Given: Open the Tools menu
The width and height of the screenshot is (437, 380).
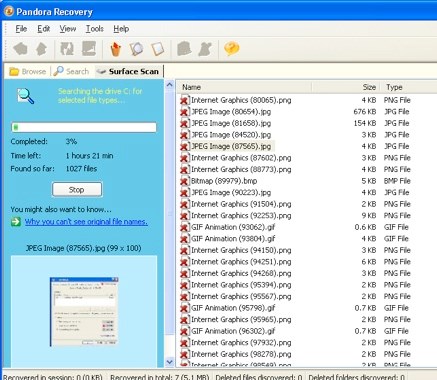Looking at the screenshot, I should click(95, 29).
